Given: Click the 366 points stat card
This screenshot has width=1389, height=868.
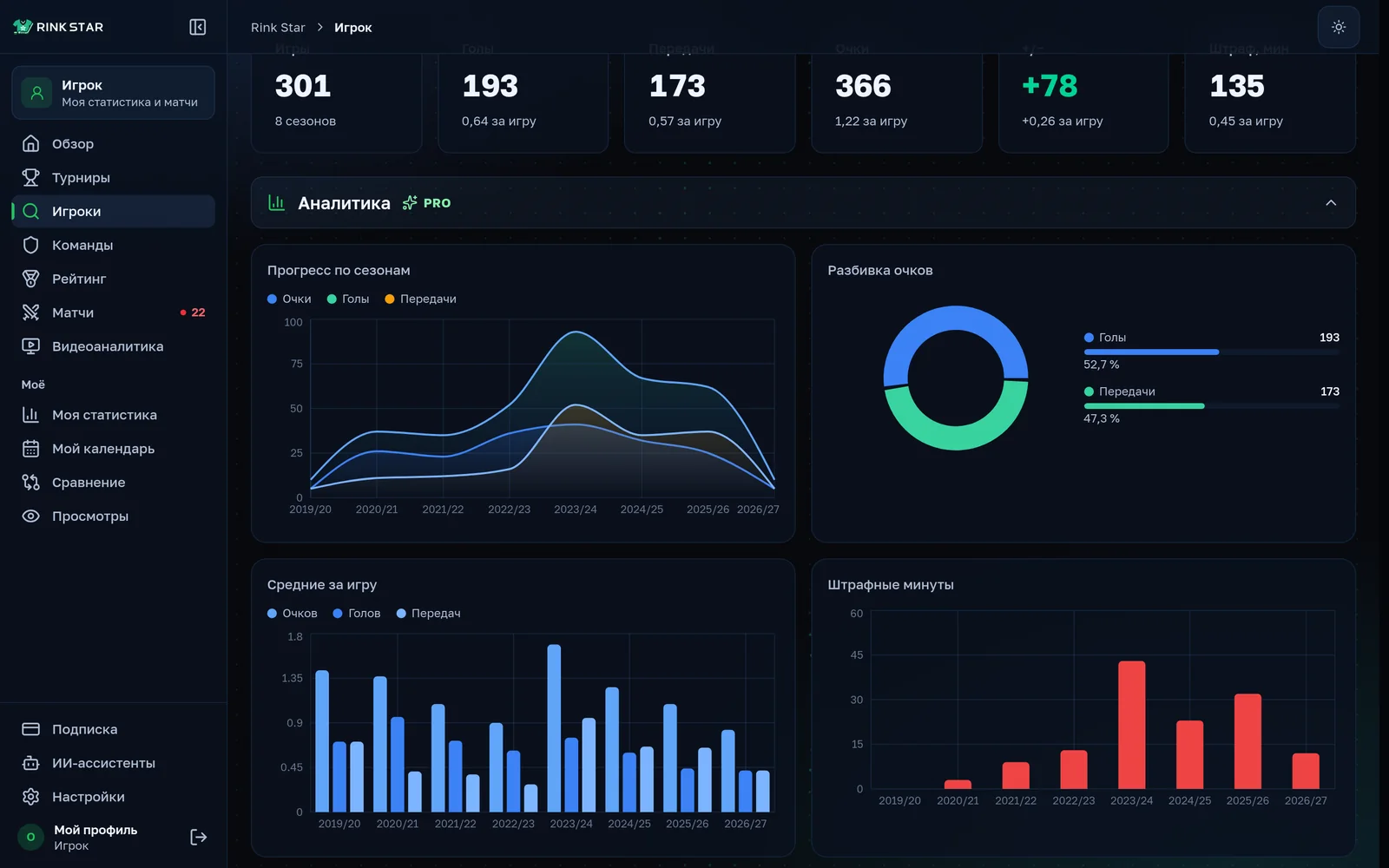Looking at the screenshot, I should click(x=897, y=102).
